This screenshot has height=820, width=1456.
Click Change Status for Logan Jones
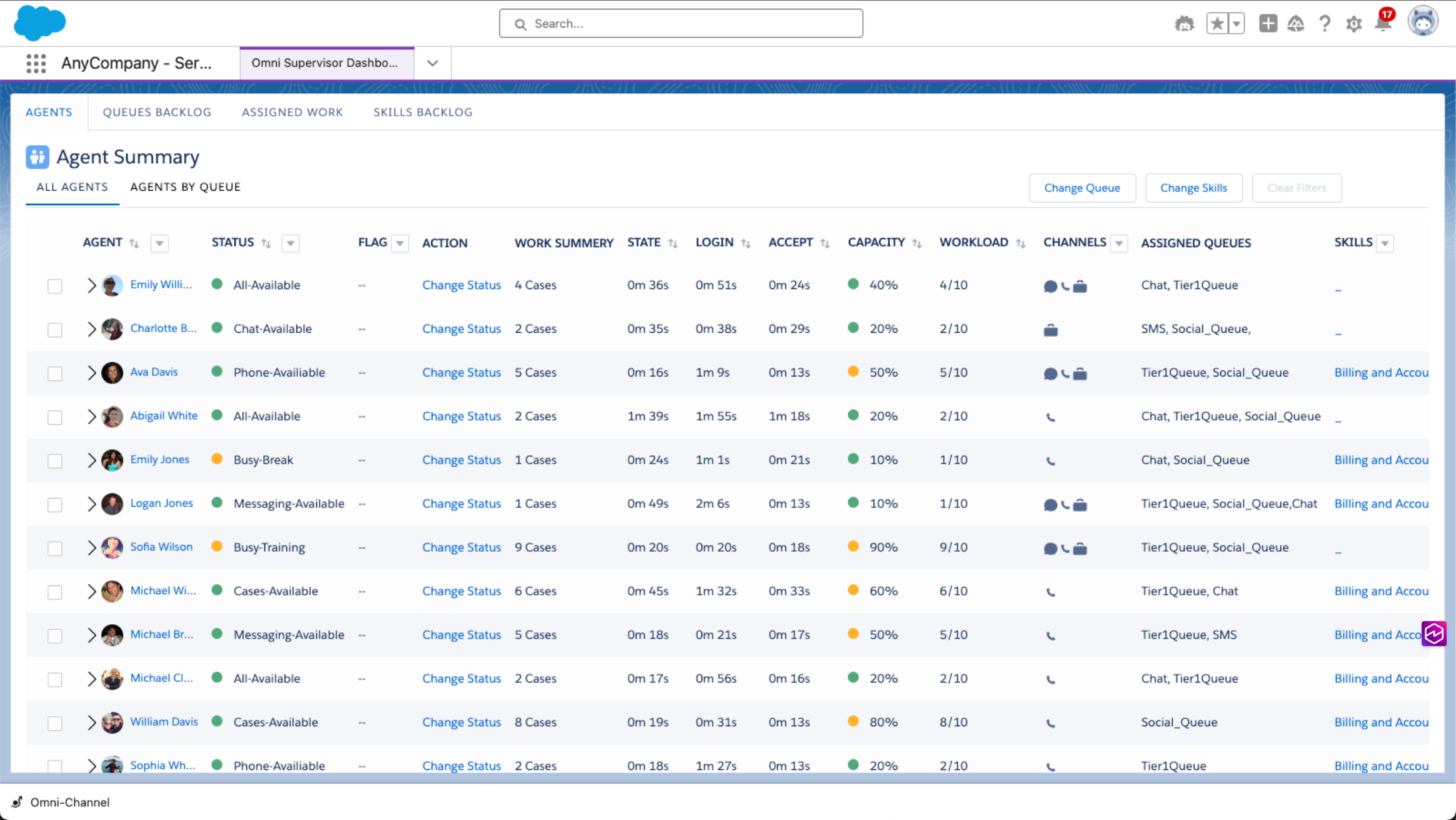pos(461,504)
